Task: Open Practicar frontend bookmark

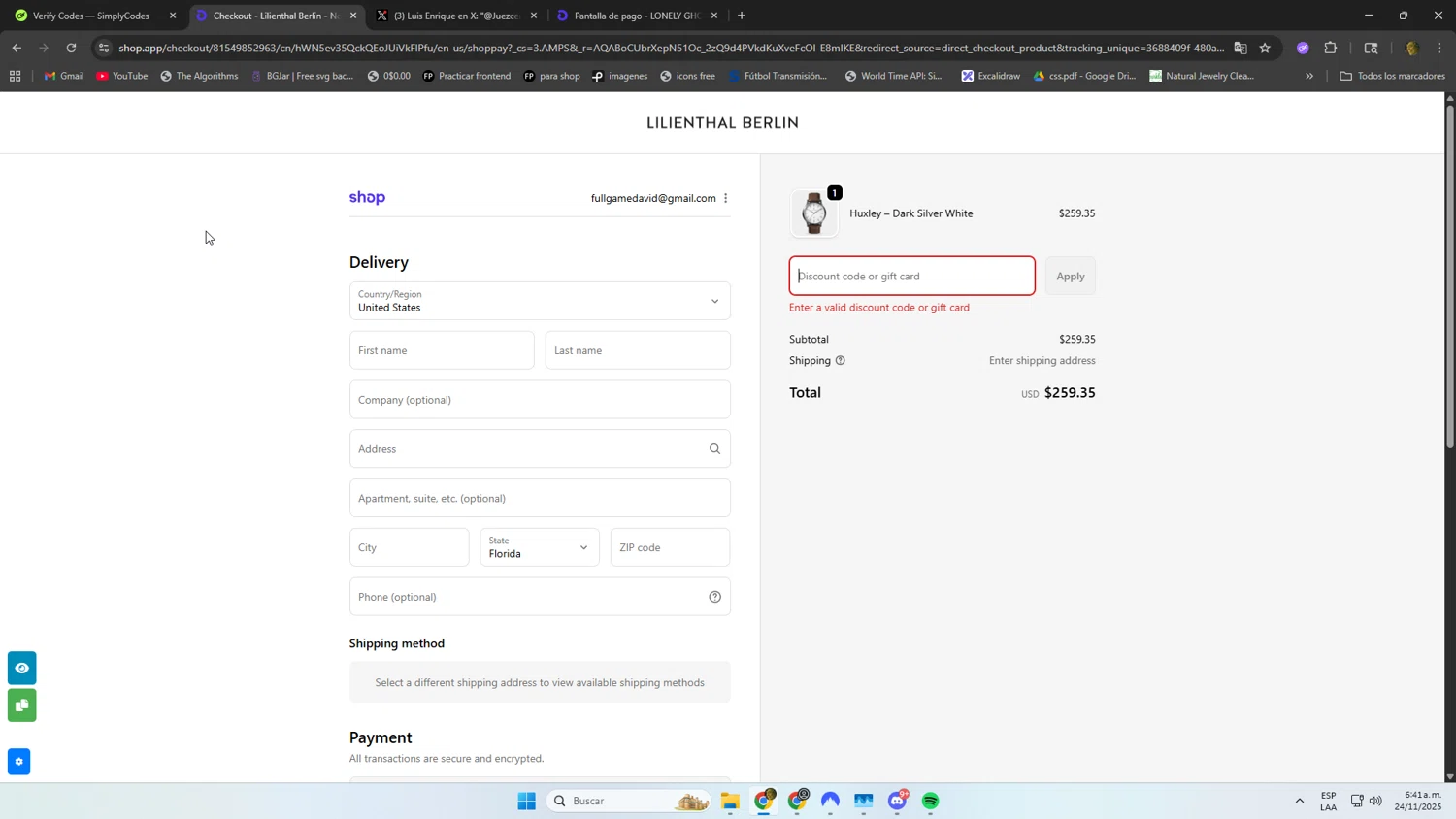Action: [x=466, y=76]
